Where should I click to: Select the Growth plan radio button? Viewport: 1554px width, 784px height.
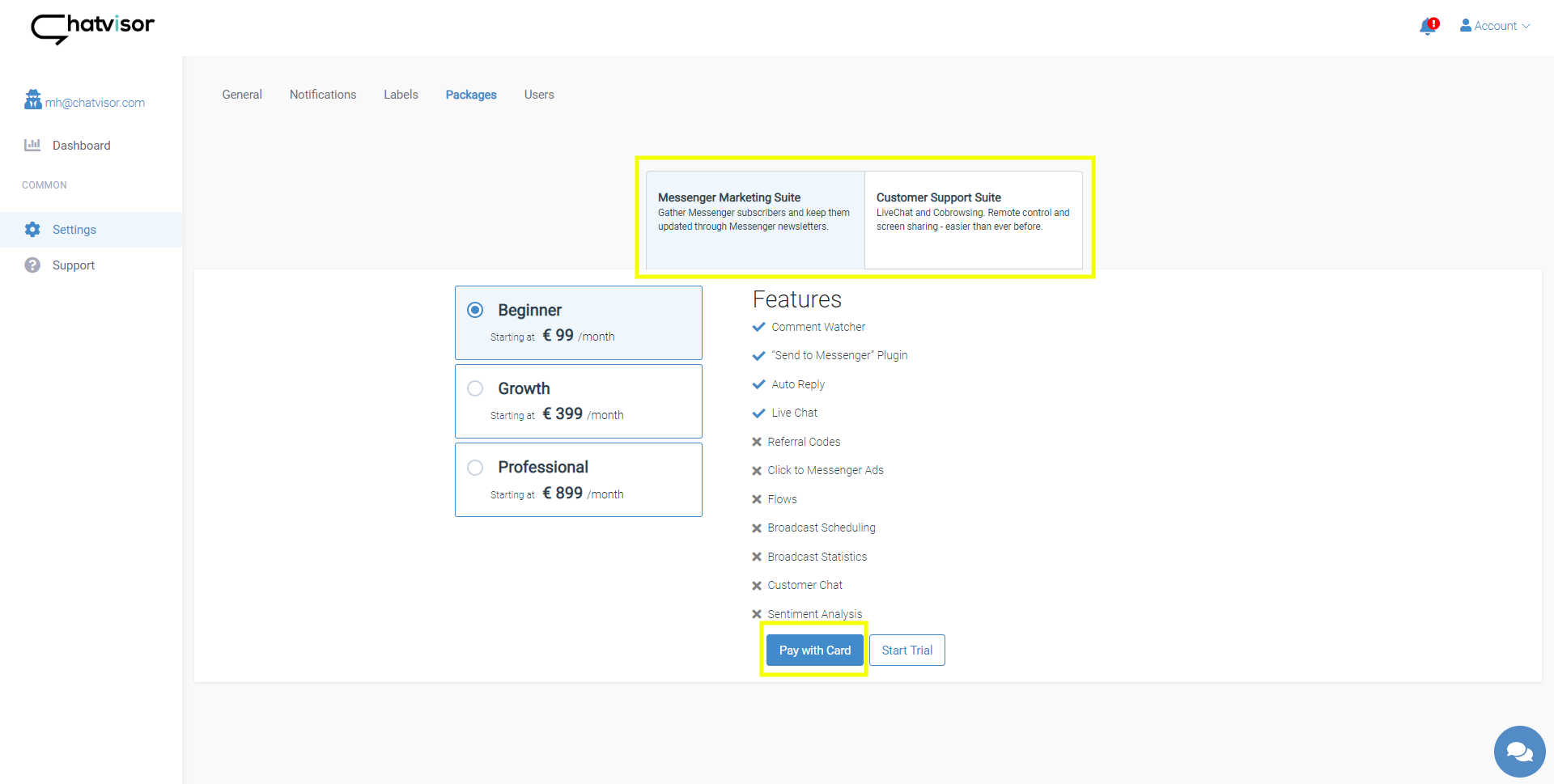click(x=475, y=388)
